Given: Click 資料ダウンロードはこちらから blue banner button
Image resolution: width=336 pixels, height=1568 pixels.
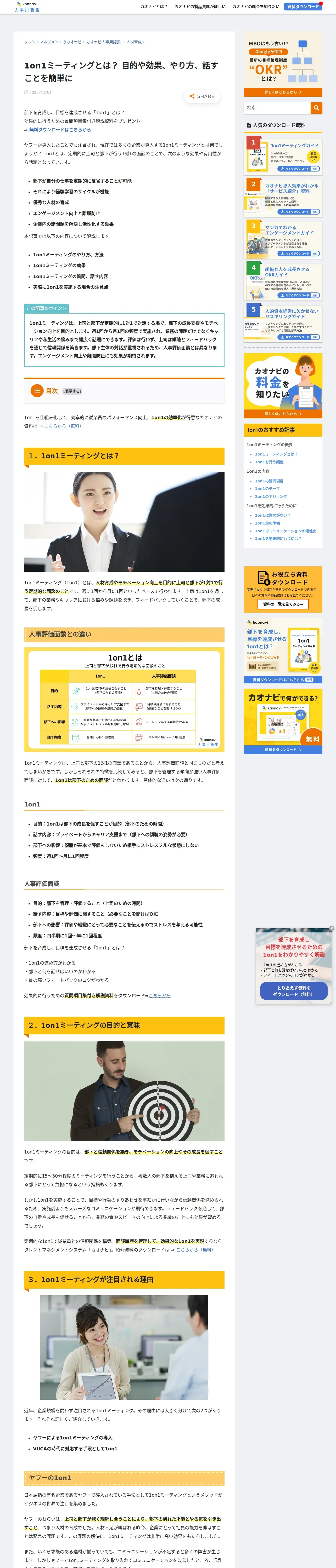Looking at the screenshot, I should (x=283, y=680).
